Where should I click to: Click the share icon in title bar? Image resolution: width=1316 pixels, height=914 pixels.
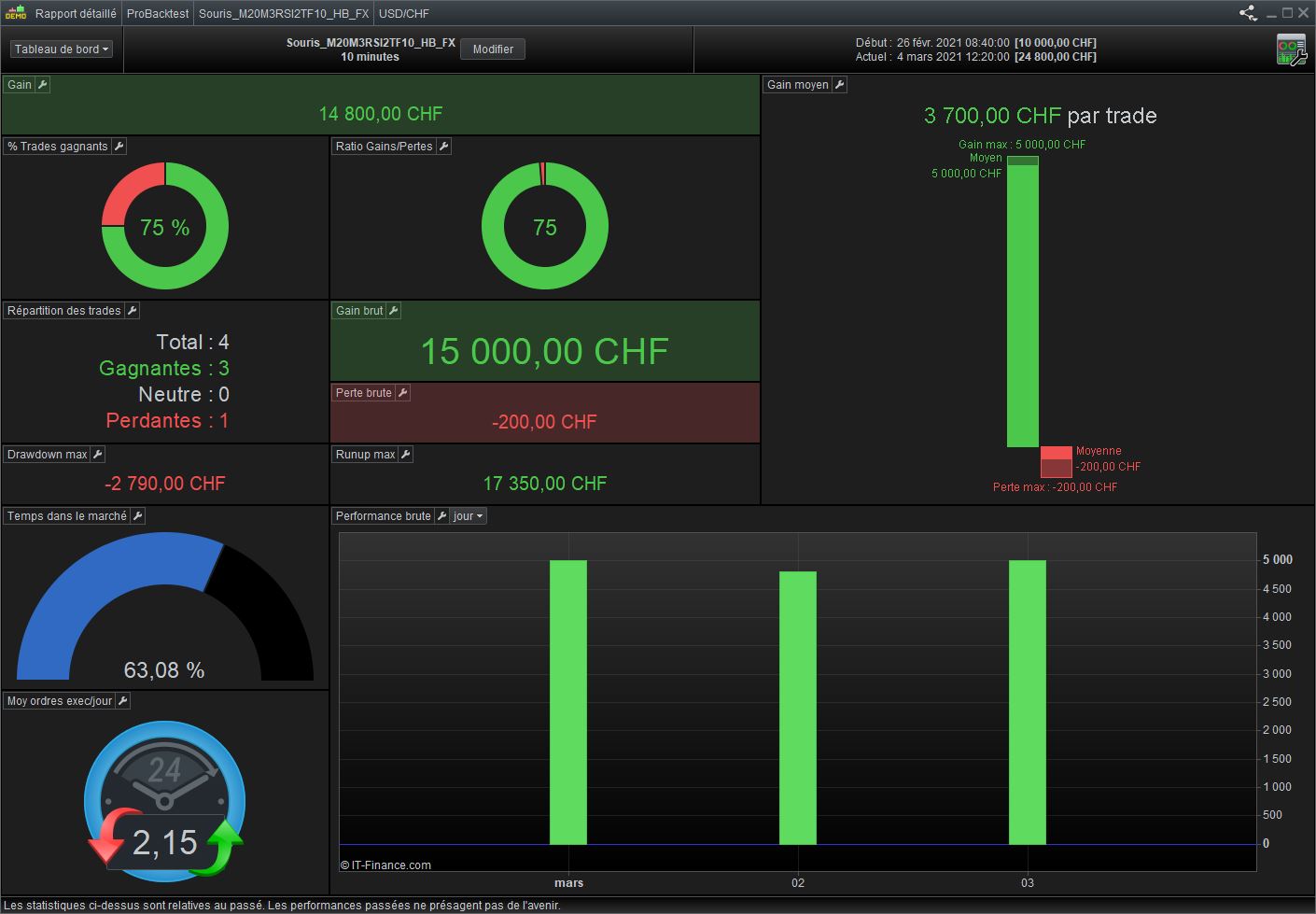tap(1248, 13)
